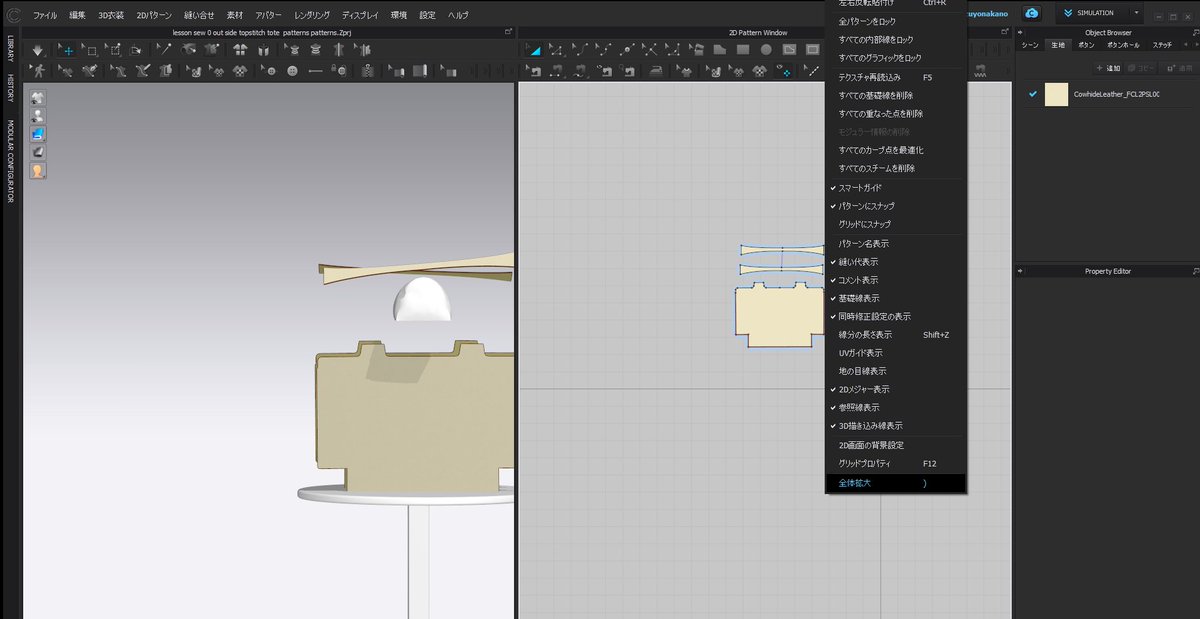Click the gray render style icon in 3D view
This screenshot has width=1200, height=619.
[x=37, y=152]
